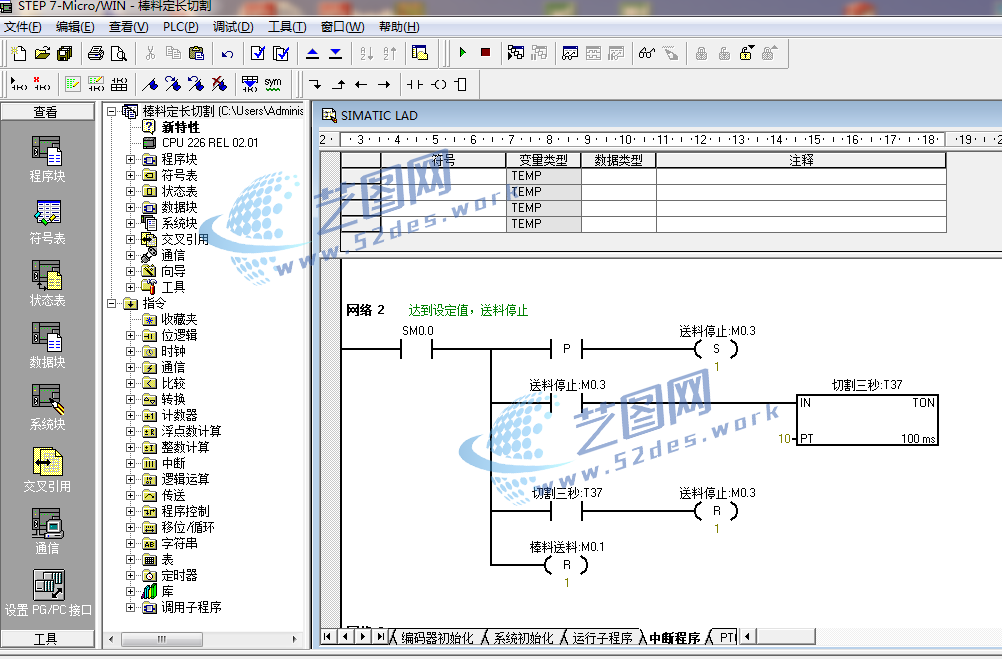
Task: Click the New project icon
Action: 19,53
